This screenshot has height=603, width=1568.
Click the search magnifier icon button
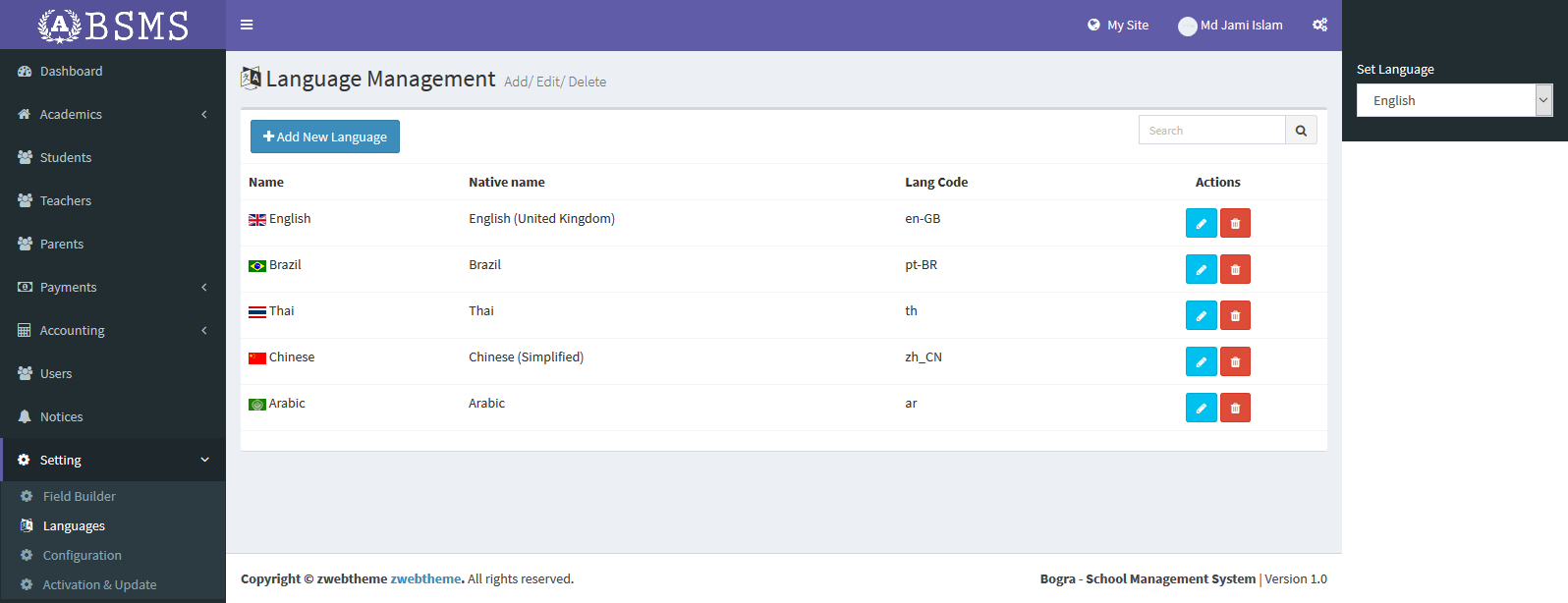click(1301, 131)
